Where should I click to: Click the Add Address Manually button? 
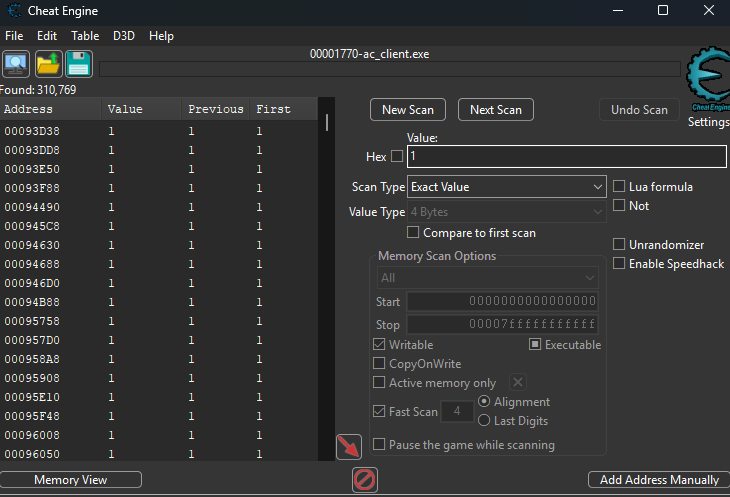pyautogui.click(x=658, y=480)
